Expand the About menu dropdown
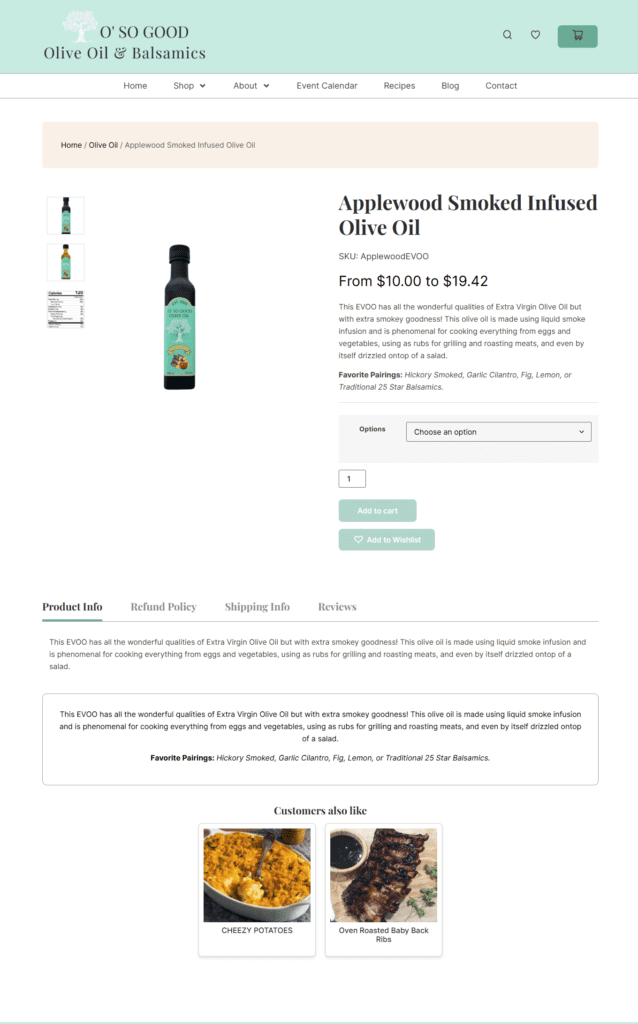Viewport: 638px width, 1024px height. [x=251, y=86]
